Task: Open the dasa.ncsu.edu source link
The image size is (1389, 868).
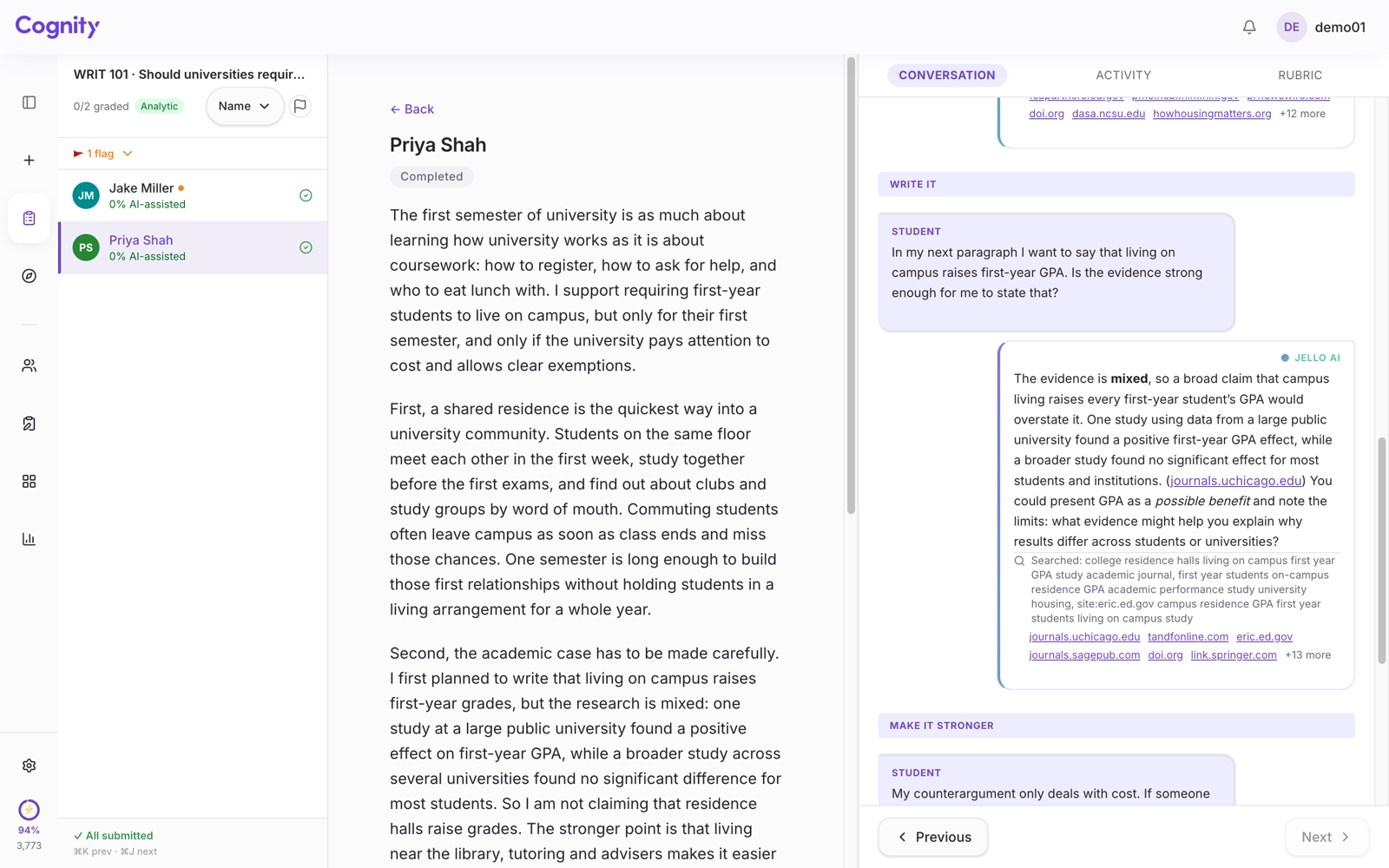Action: pos(1108,114)
